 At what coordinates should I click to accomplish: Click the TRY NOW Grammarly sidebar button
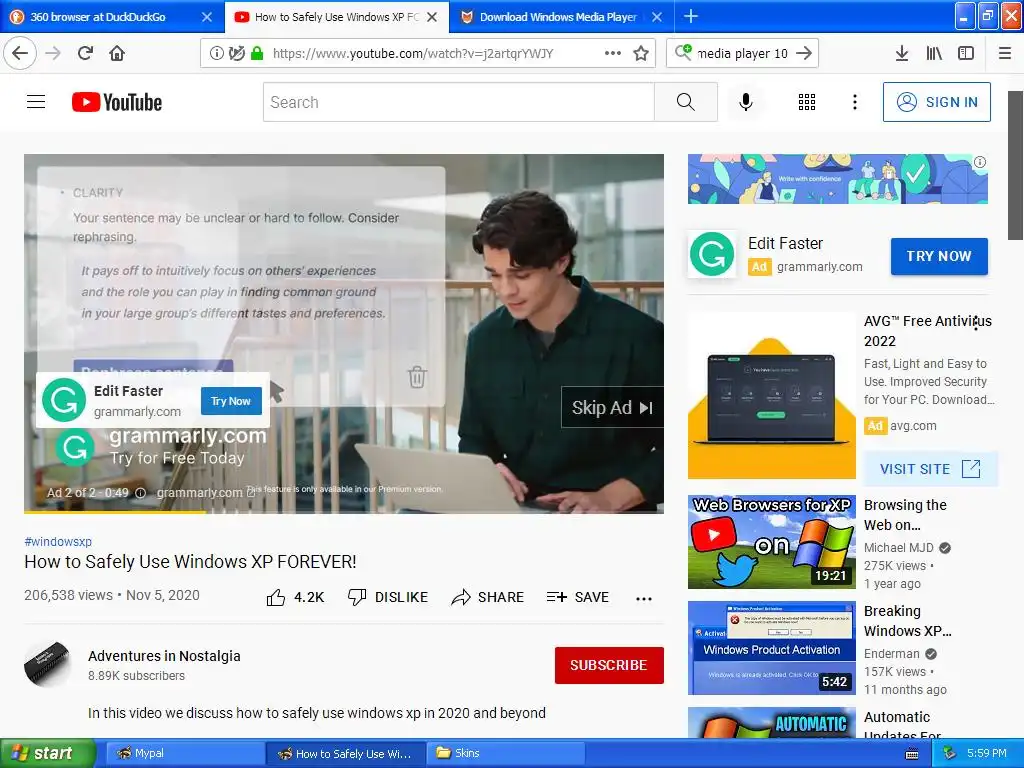tap(939, 256)
